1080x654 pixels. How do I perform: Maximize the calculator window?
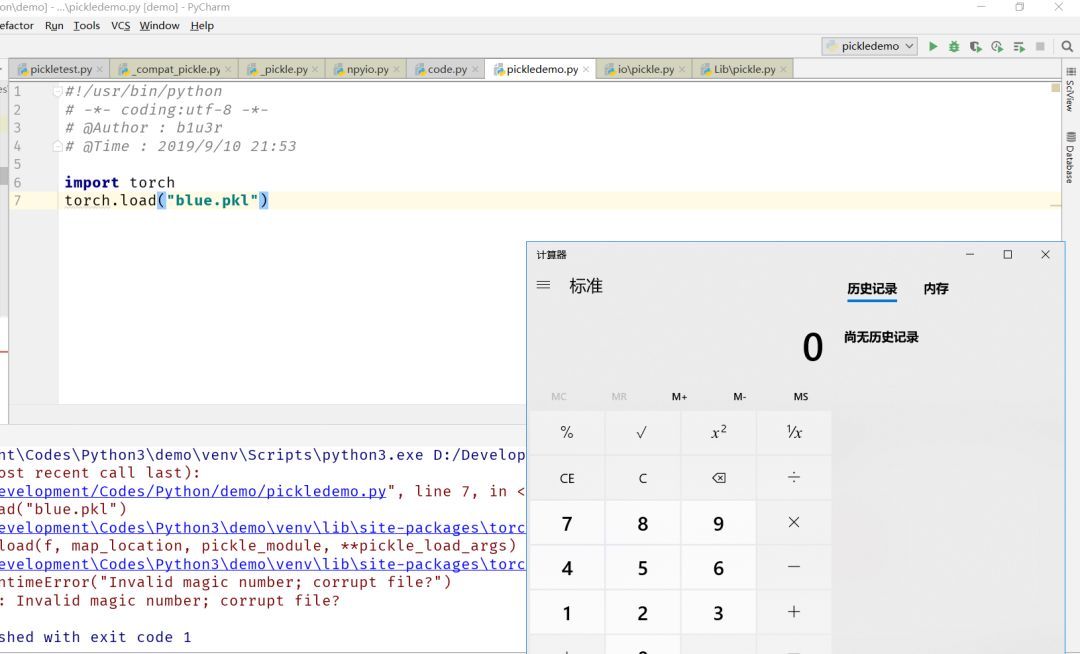[x=1008, y=255]
